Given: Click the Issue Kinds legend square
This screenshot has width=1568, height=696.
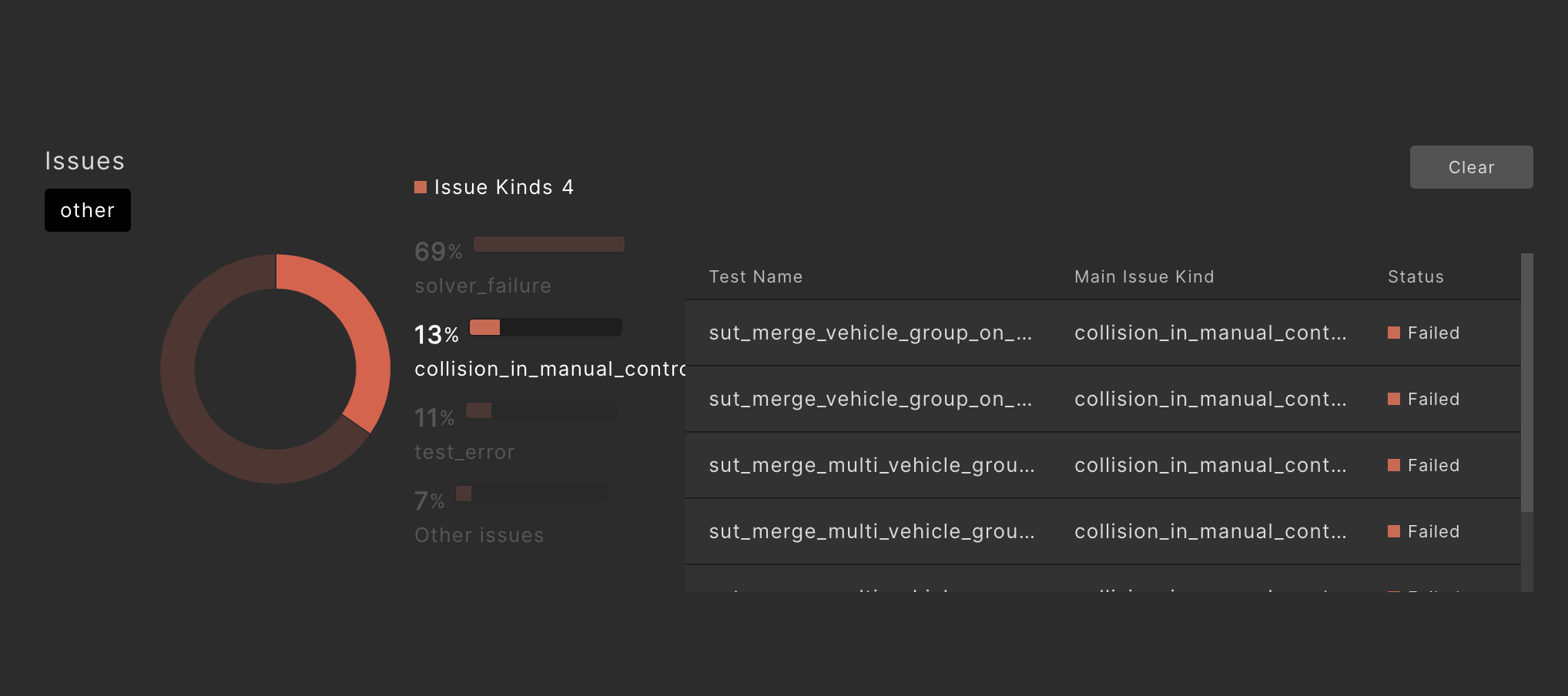Looking at the screenshot, I should (420, 187).
